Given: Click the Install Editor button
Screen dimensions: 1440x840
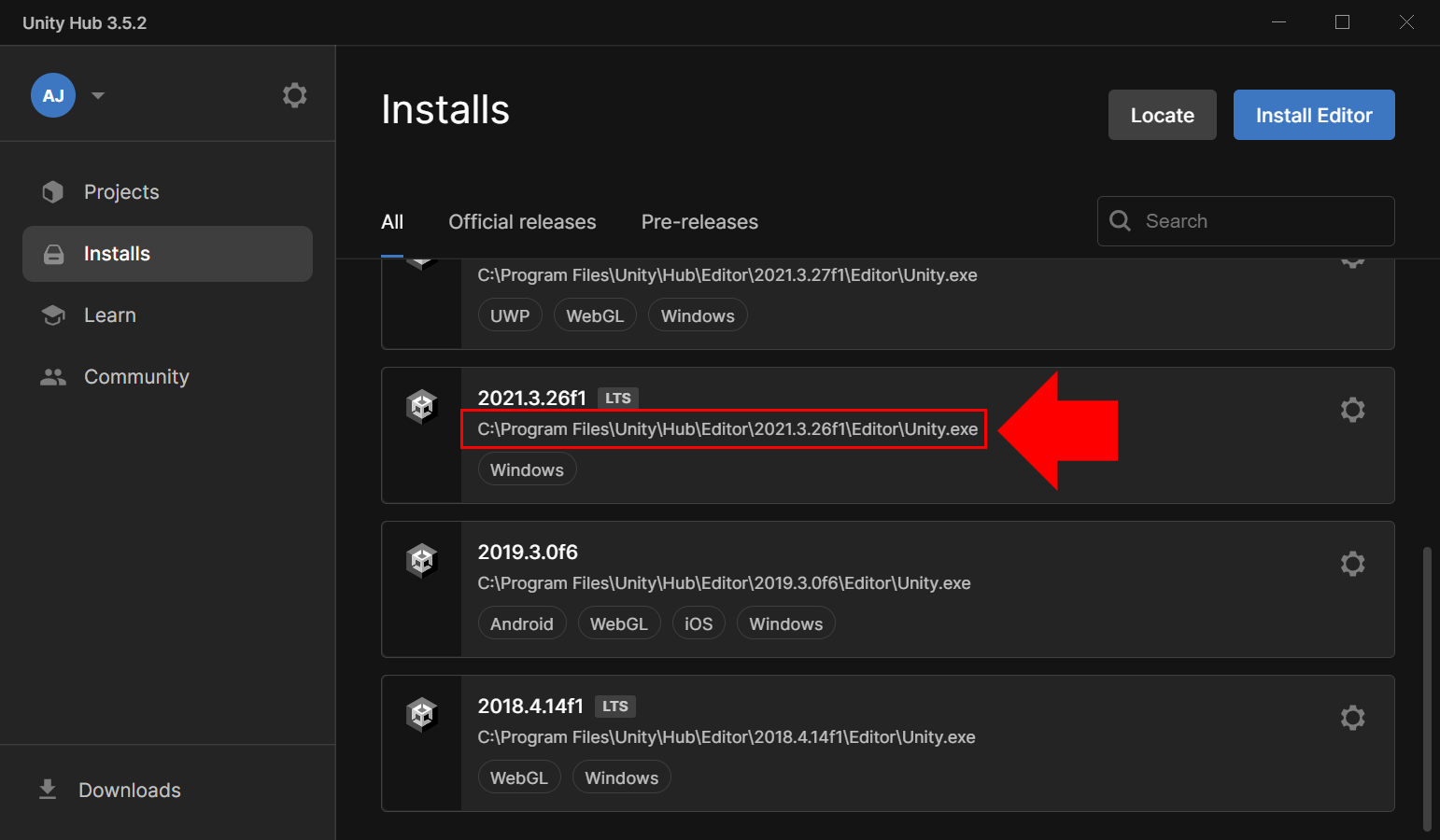Looking at the screenshot, I should [1314, 115].
